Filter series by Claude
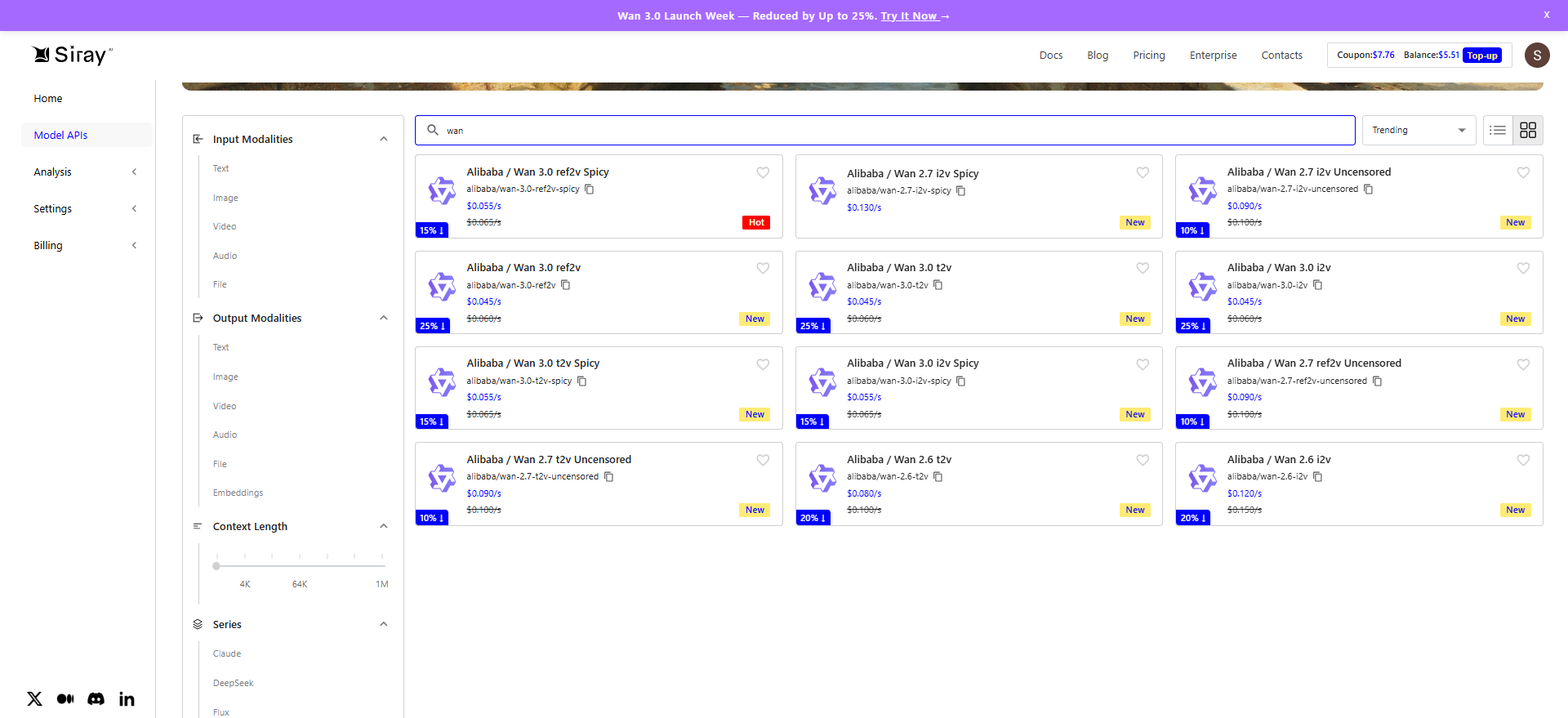1568x718 pixels. pyautogui.click(x=227, y=653)
